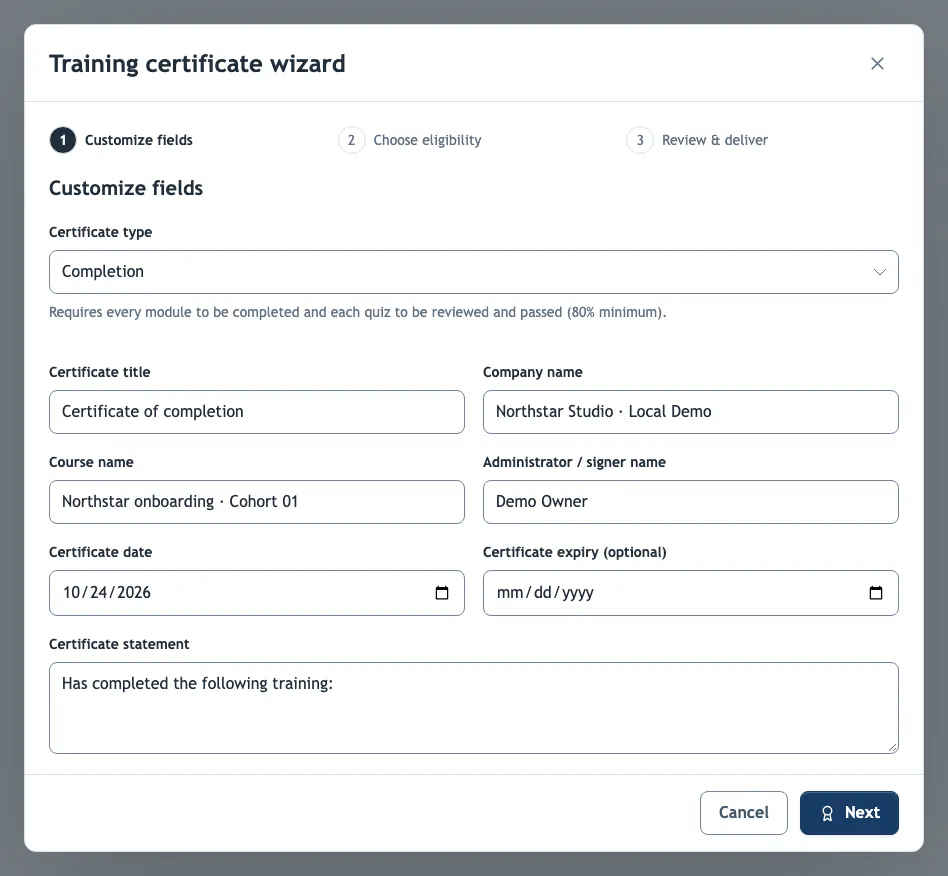The height and width of the screenshot is (876, 948).
Task: Go to step 3 Review & deliver
Action: point(698,140)
